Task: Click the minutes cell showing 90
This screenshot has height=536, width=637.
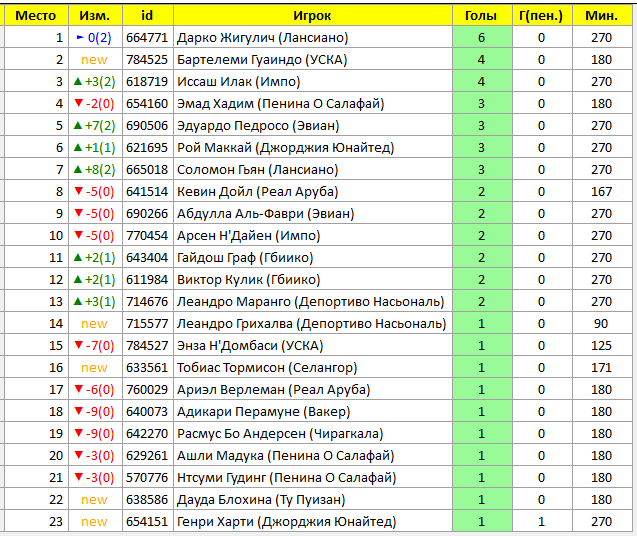Action: pos(602,323)
